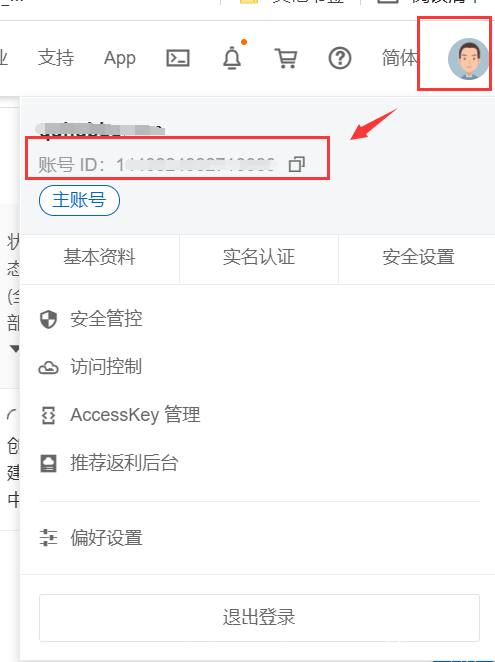
Task: Click the cloud icon beside 访问控制
Action: (48, 368)
